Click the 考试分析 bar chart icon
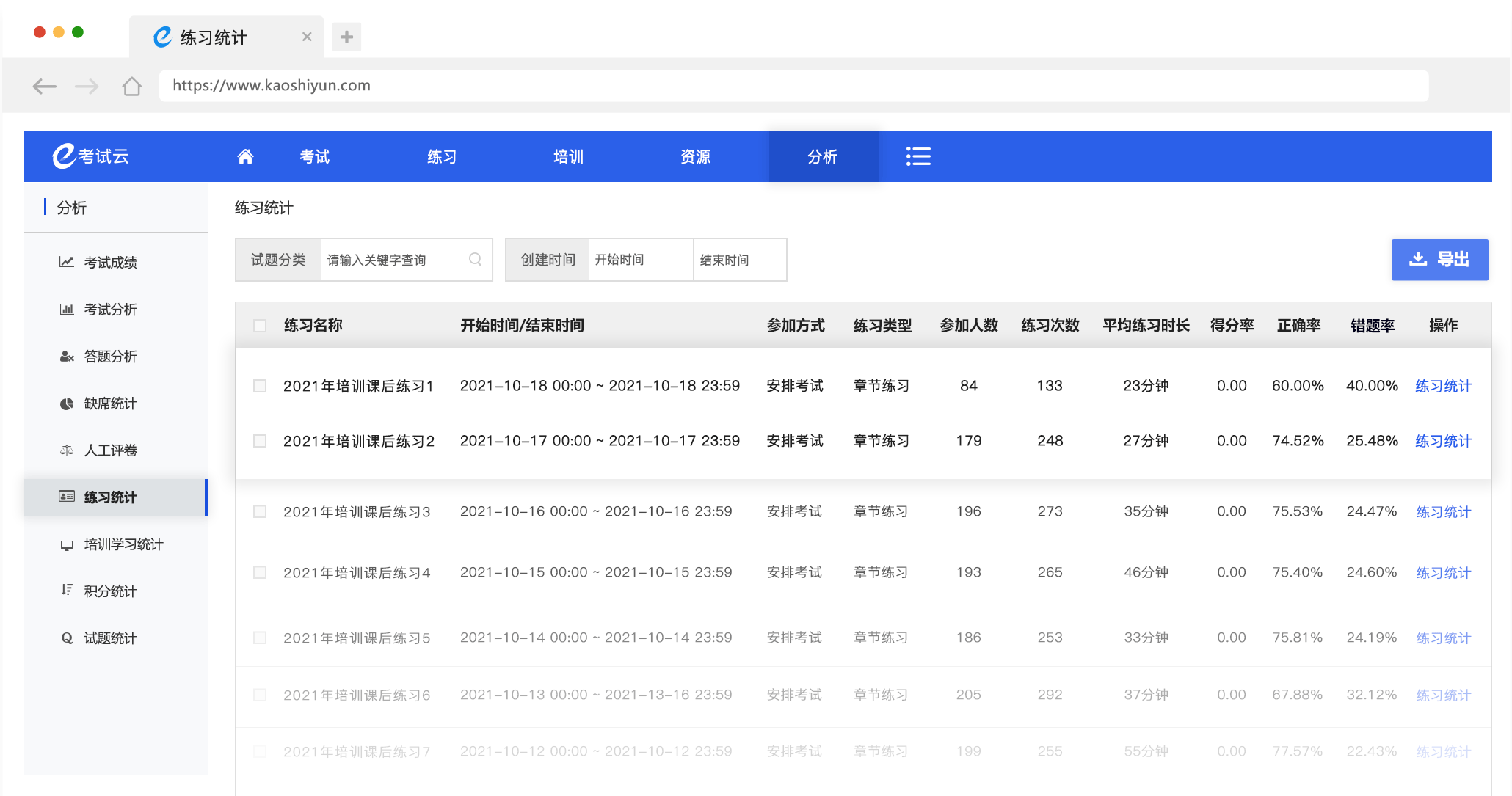 (x=66, y=309)
